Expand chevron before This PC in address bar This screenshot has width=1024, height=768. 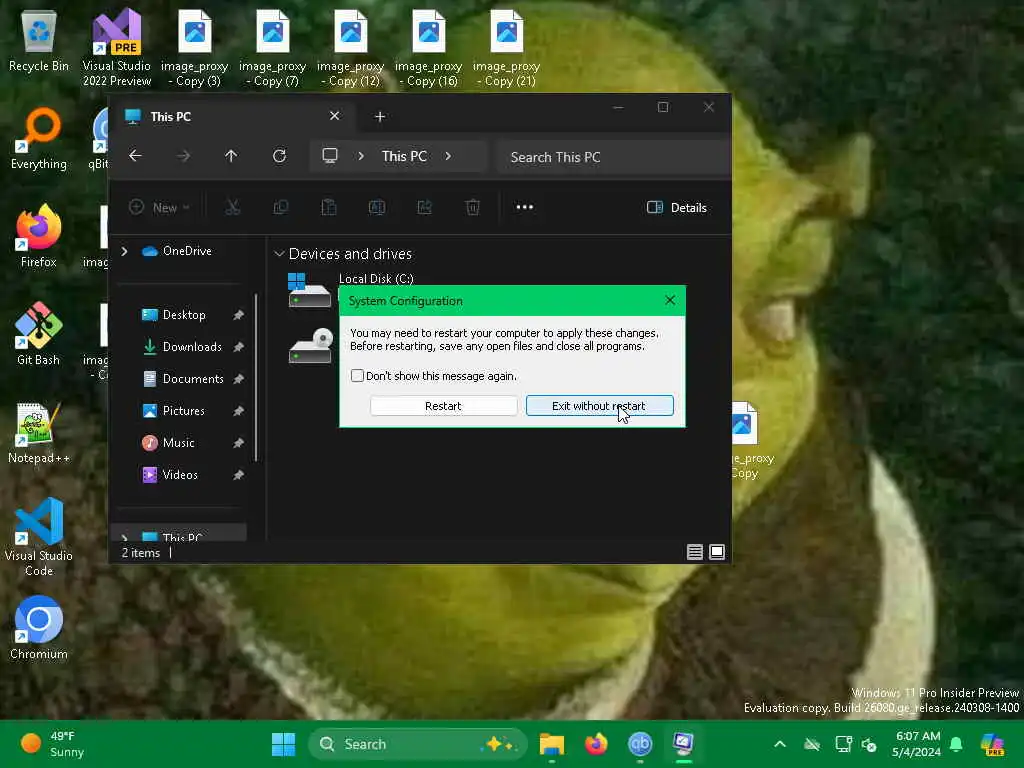(361, 156)
